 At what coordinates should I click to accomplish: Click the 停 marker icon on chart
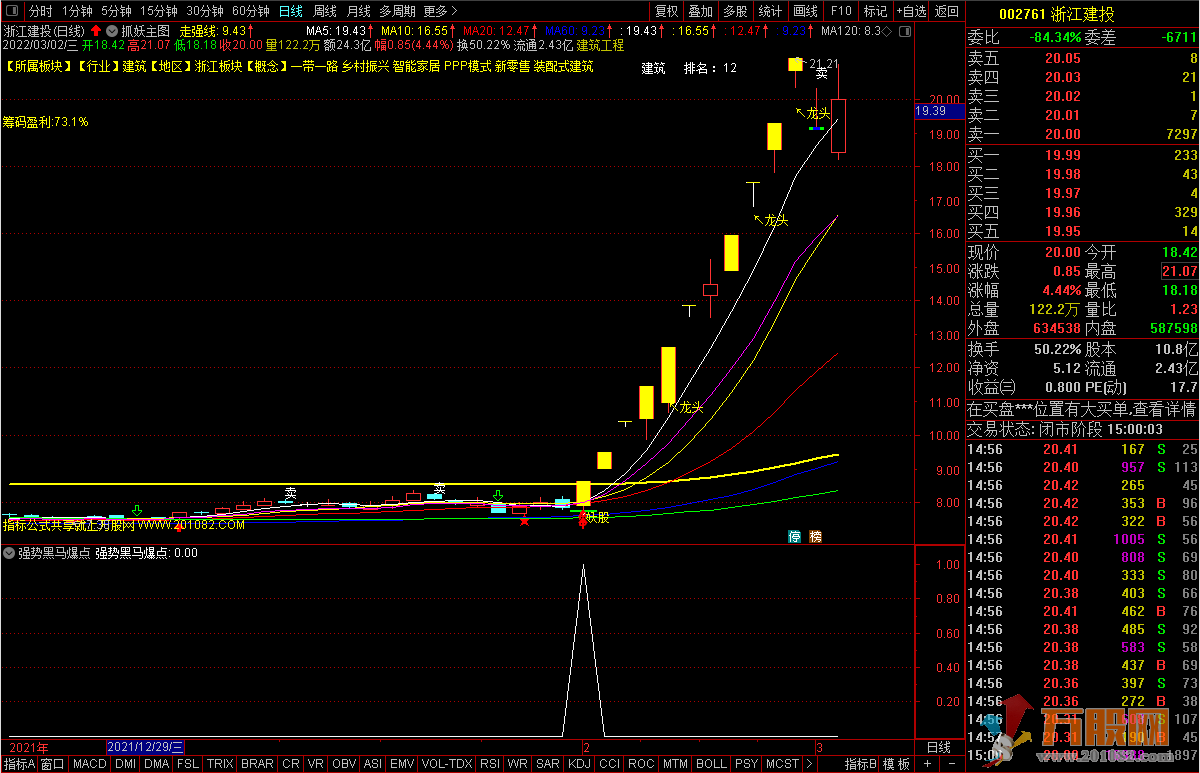click(794, 537)
